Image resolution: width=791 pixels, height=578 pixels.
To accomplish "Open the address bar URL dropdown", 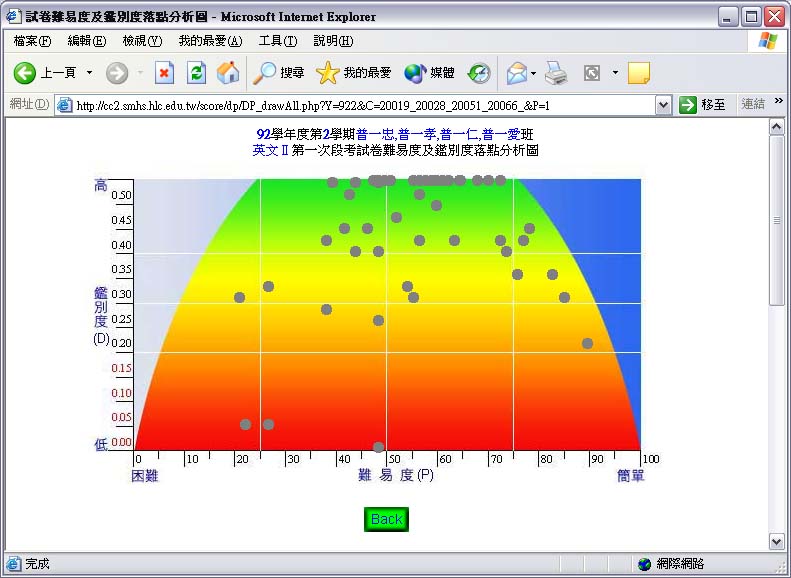I will point(663,105).
